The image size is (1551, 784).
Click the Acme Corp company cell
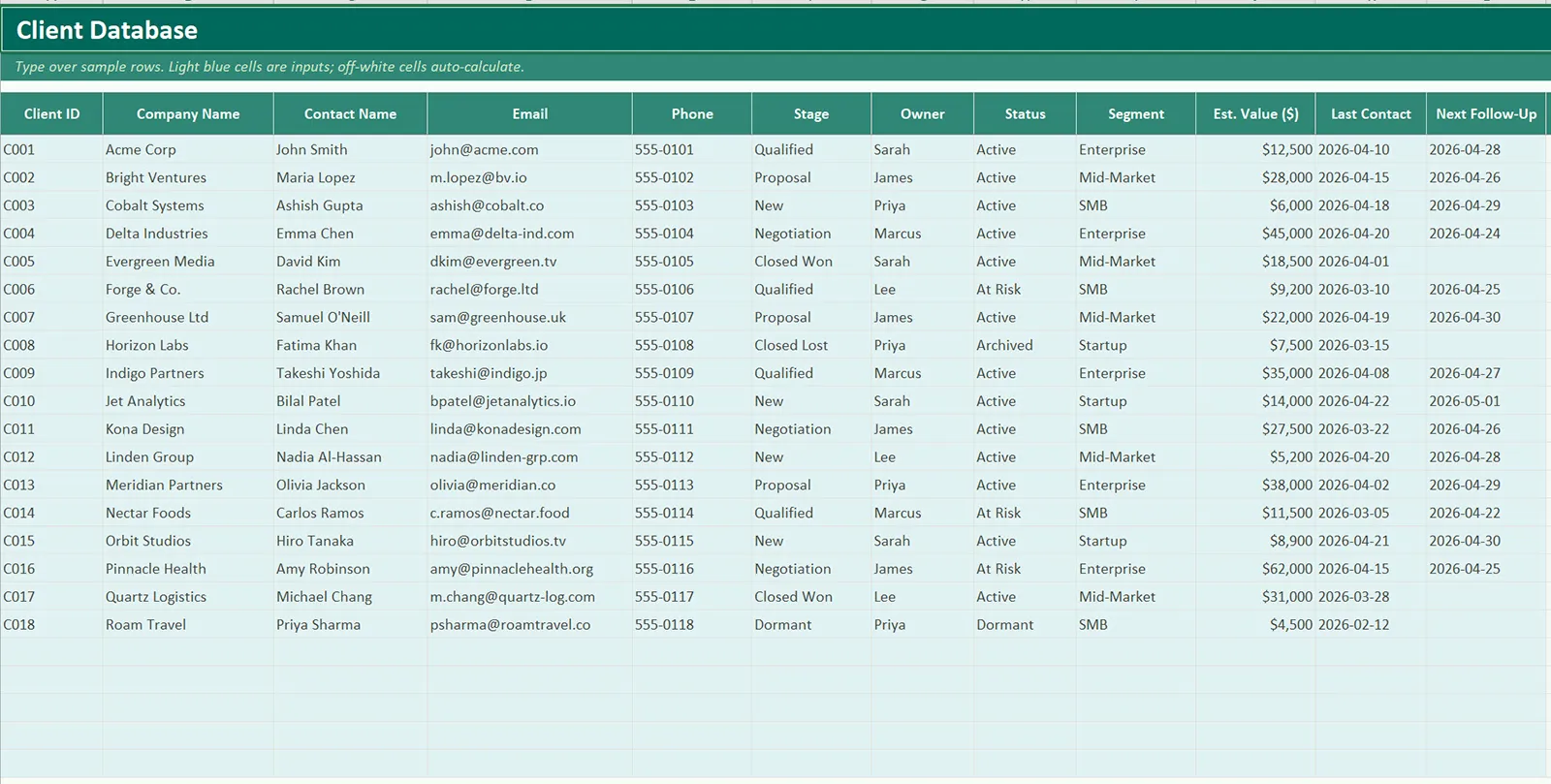coord(188,149)
